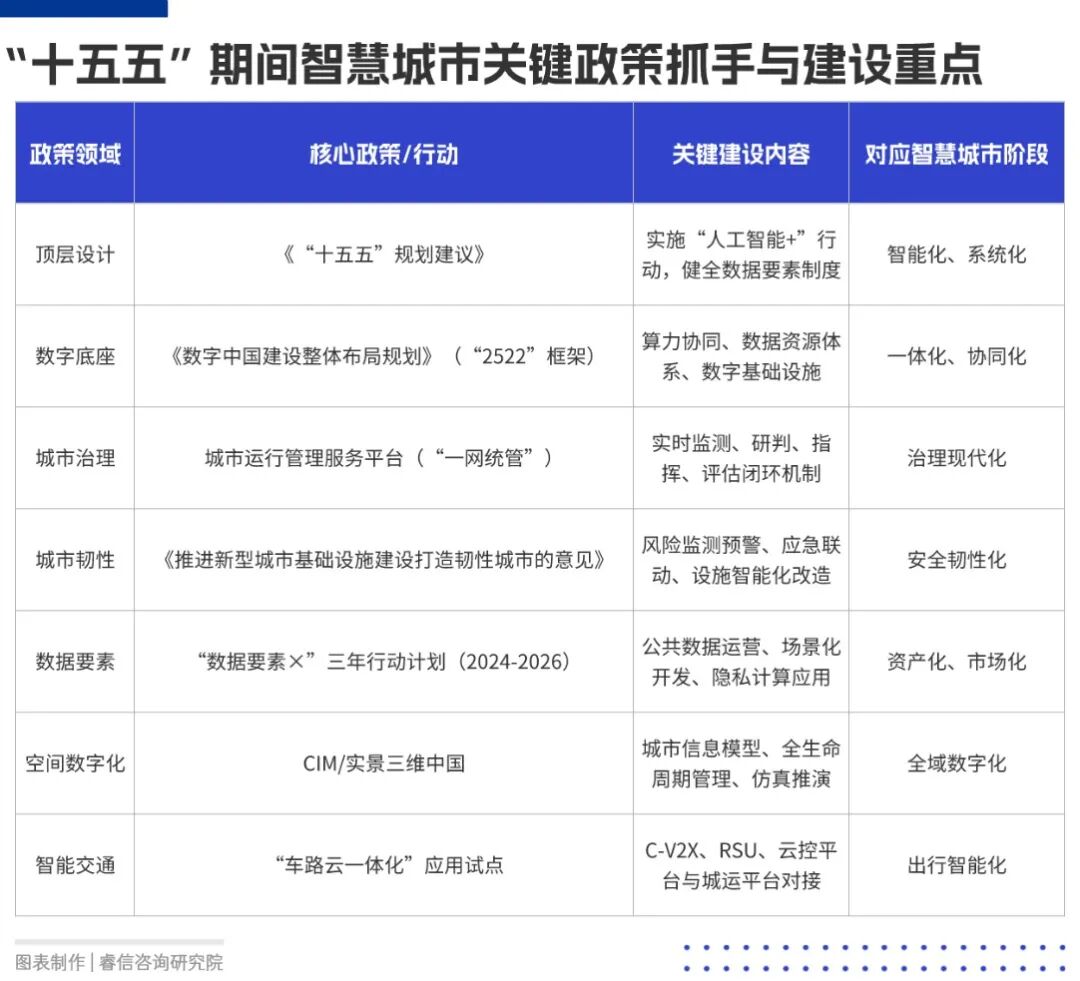This screenshot has width=1080, height=981.
Task: Click the CIM/实景三维中国 cell
Action: pyautogui.click(x=383, y=764)
